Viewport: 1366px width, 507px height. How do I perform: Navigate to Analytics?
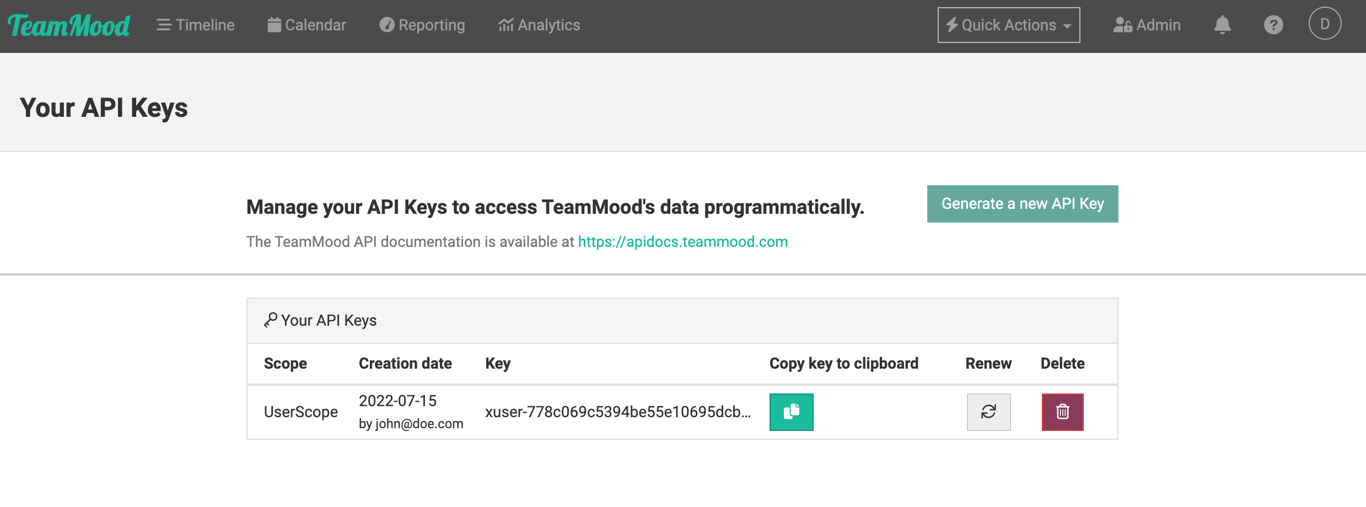539,25
